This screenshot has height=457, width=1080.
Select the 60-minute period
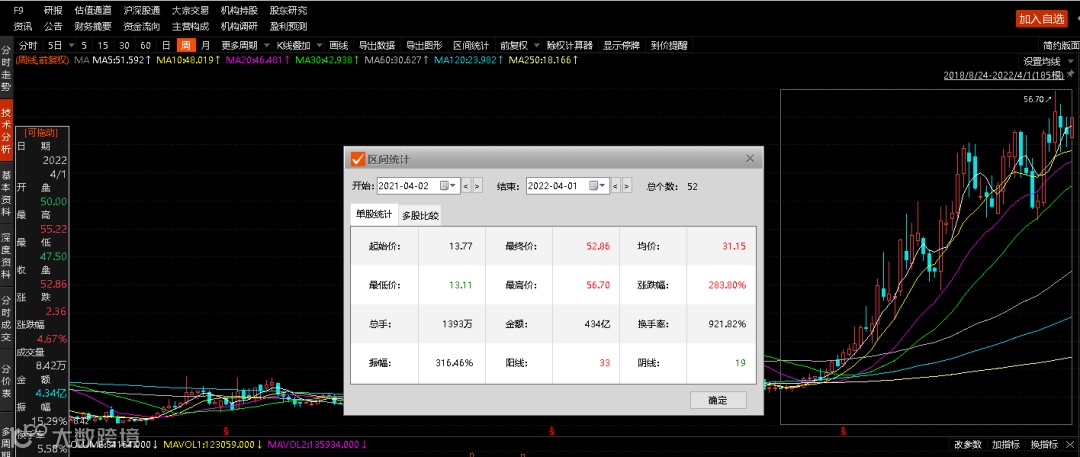point(145,45)
